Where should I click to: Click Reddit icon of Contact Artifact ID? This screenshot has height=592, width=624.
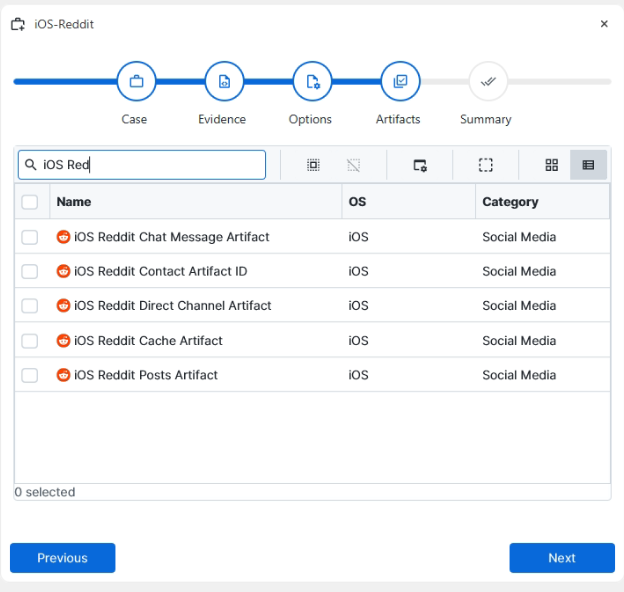63,271
